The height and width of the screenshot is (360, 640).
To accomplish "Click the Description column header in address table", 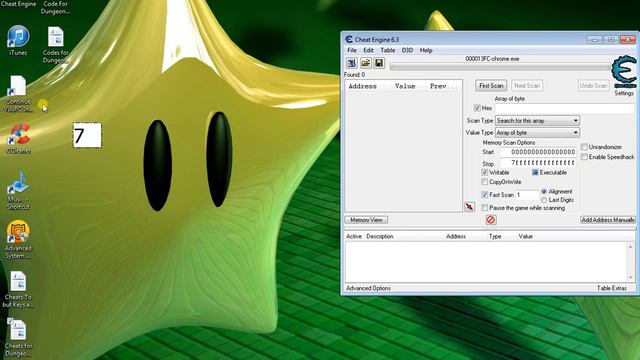I will (x=380, y=236).
